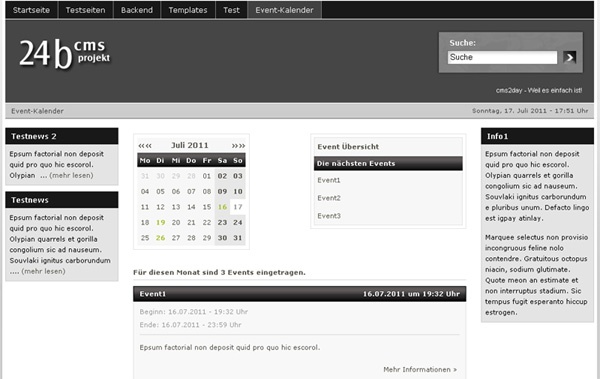Click the cms2day slogan text

point(539,90)
